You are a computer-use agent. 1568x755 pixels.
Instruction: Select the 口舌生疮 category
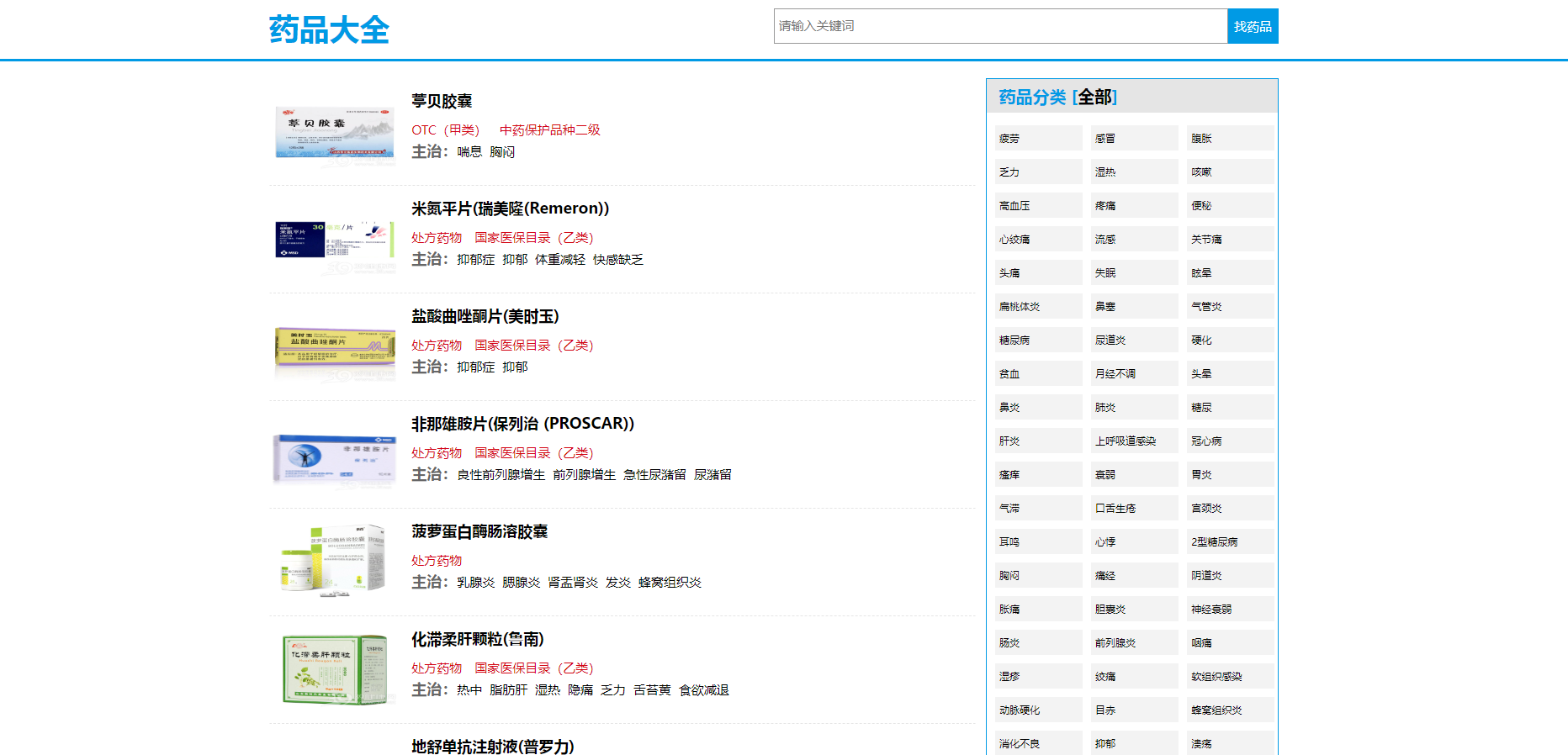(1134, 509)
